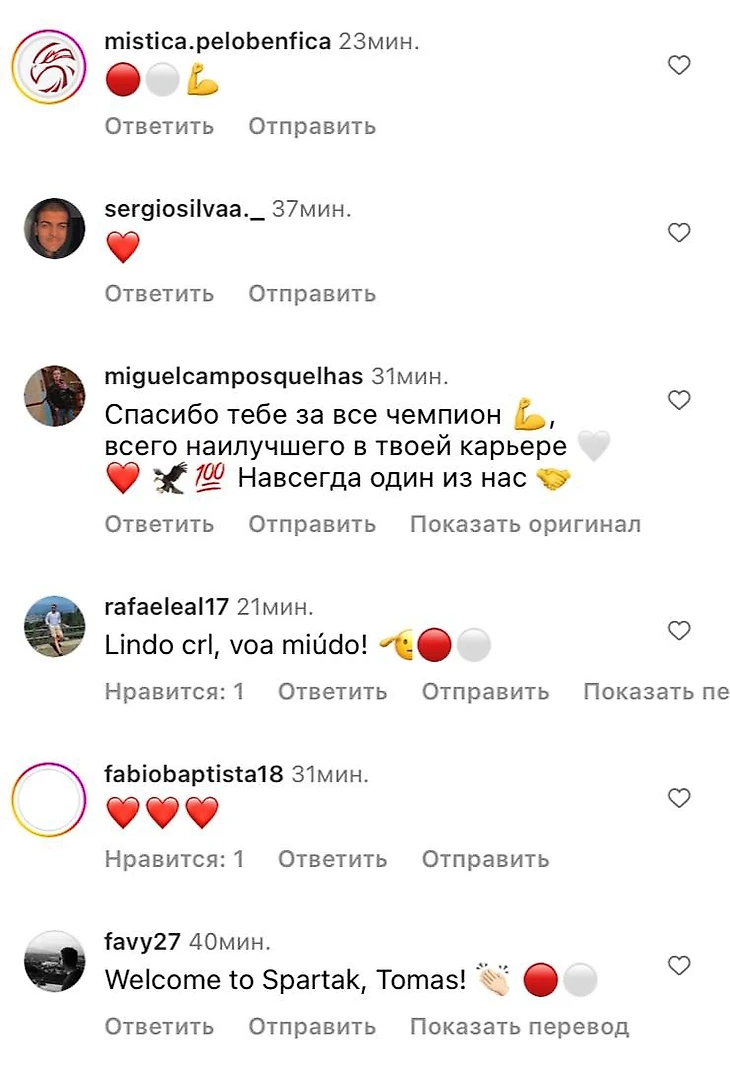The width and height of the screenshot is (730, 1070).
Task: Open sergiosilvaa._ profile picture
Action: point(55,229)
